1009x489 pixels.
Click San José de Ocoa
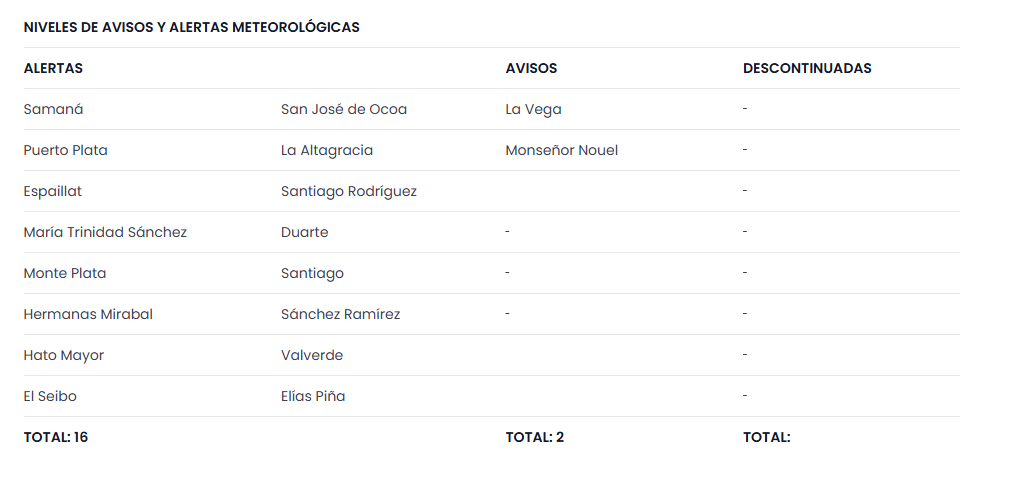pos(344,109)
